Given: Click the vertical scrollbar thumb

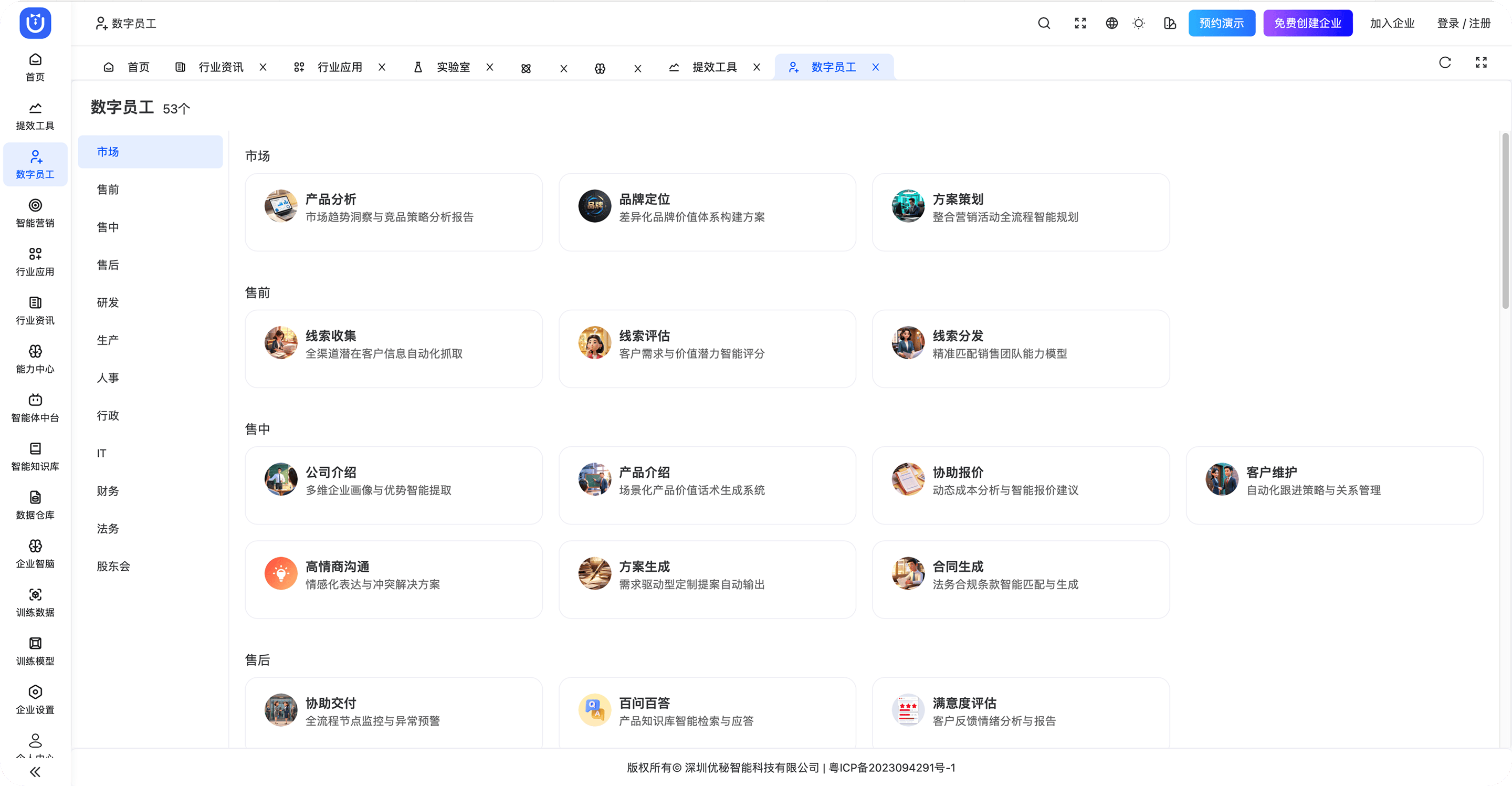Looking at the screenshot, I should point(1505,220).
